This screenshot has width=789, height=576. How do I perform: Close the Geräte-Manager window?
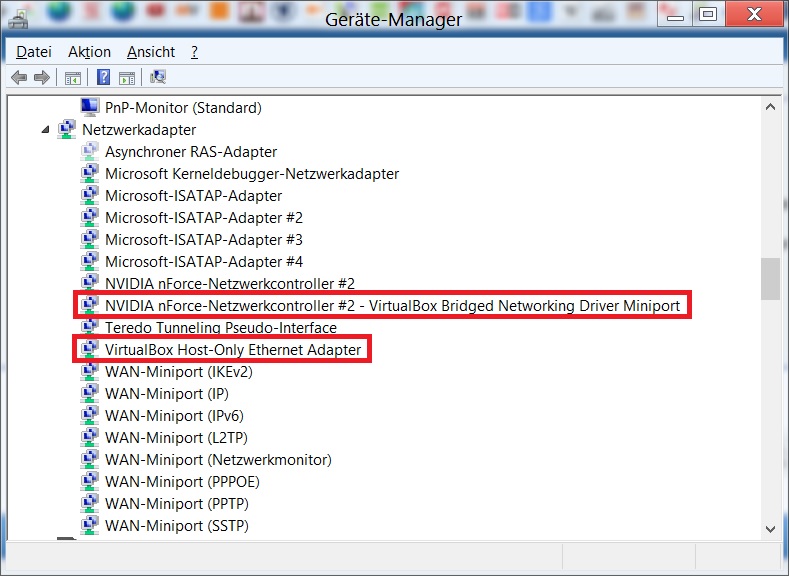(754, 15)
